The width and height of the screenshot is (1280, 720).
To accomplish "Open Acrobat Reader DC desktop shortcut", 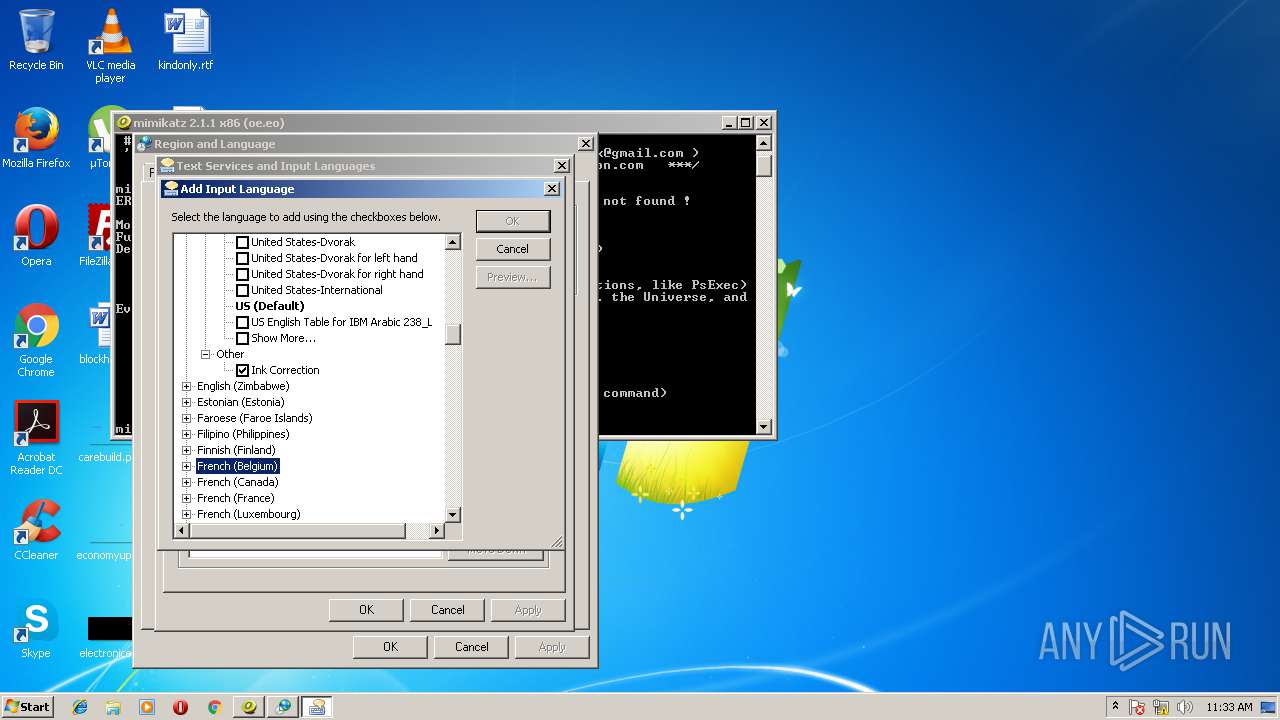I will click(x=36, y=438).
